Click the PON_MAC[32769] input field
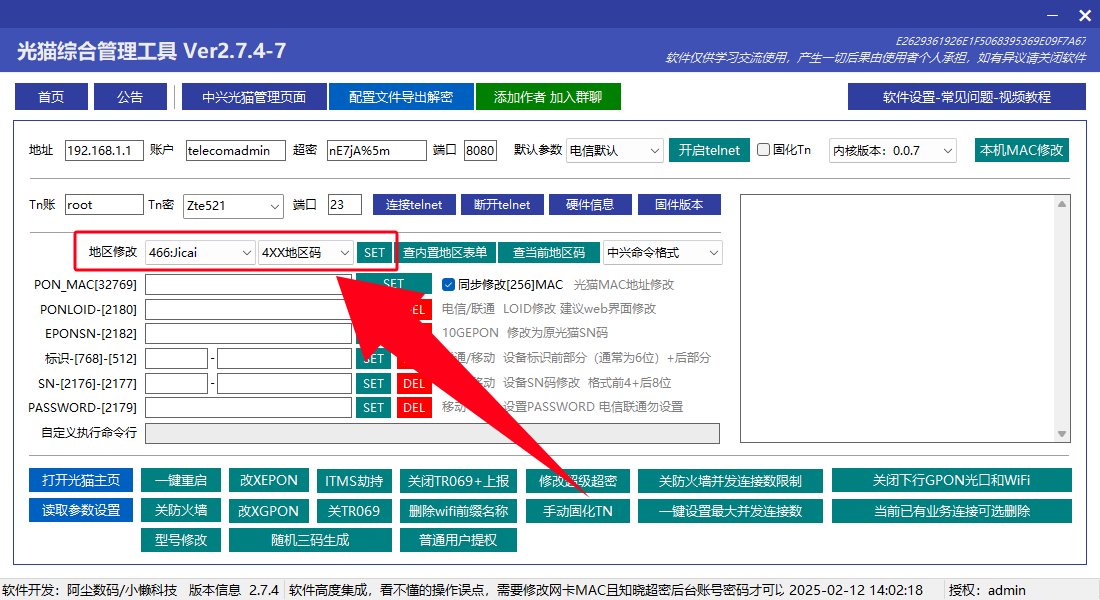Viewport: 1100px width, 600px height. 248,284
